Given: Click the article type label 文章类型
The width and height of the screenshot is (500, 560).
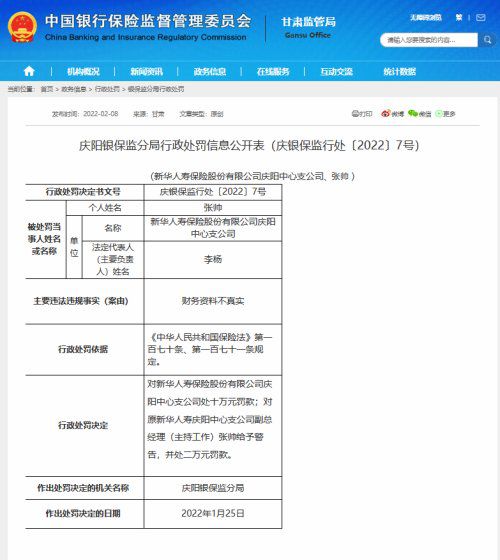Looking at the screenshot, I should pyautogui.click(x=201, y=114).
